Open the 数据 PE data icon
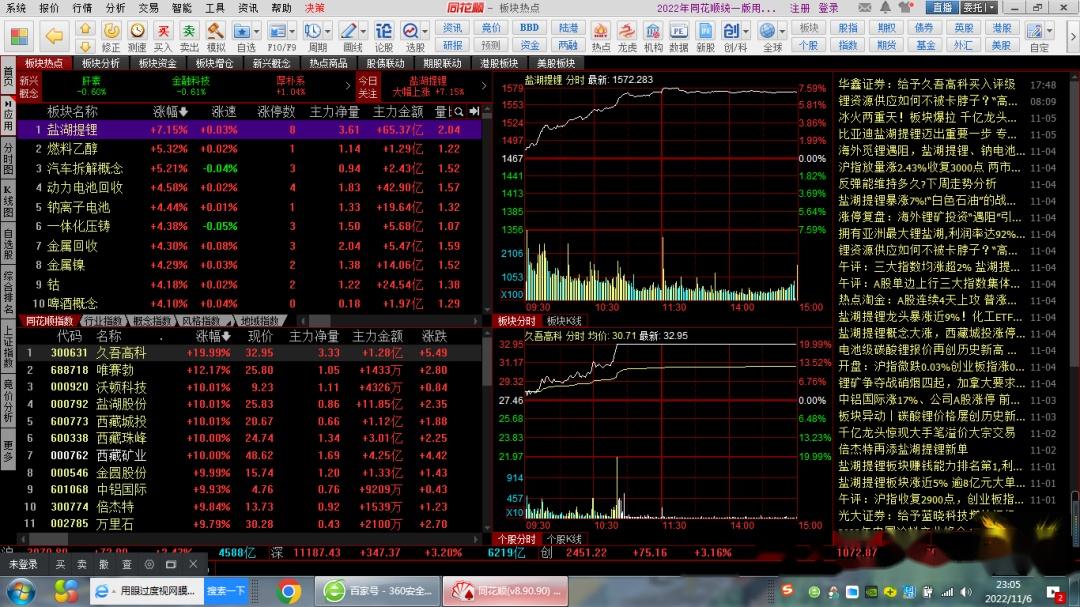This screenshot has height=607, width=1080. pyautogui.click(x=678, y=37)
